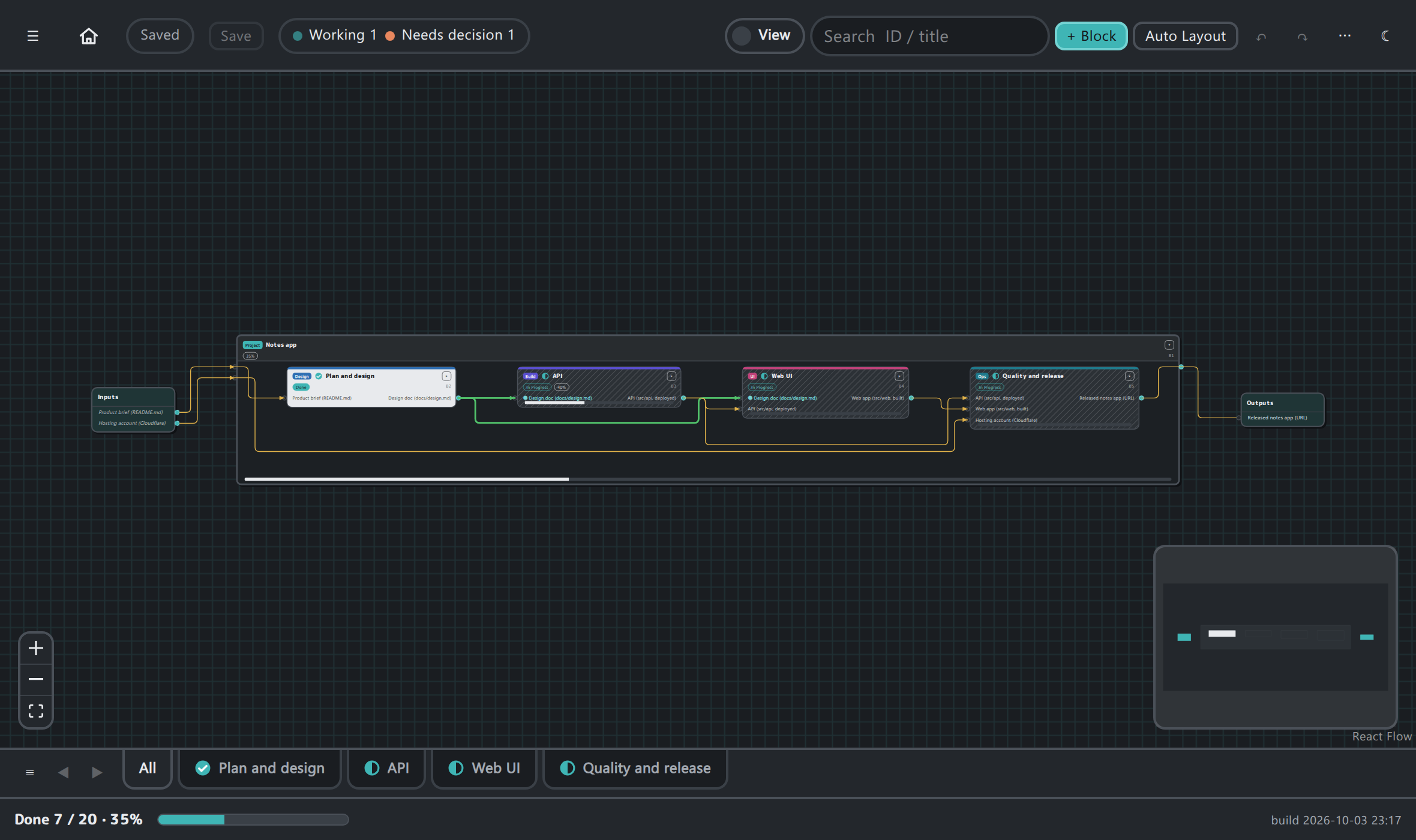Expand the Notes app project block
The width and height of the screenshot is (1416, 840).
(1169, 345)
